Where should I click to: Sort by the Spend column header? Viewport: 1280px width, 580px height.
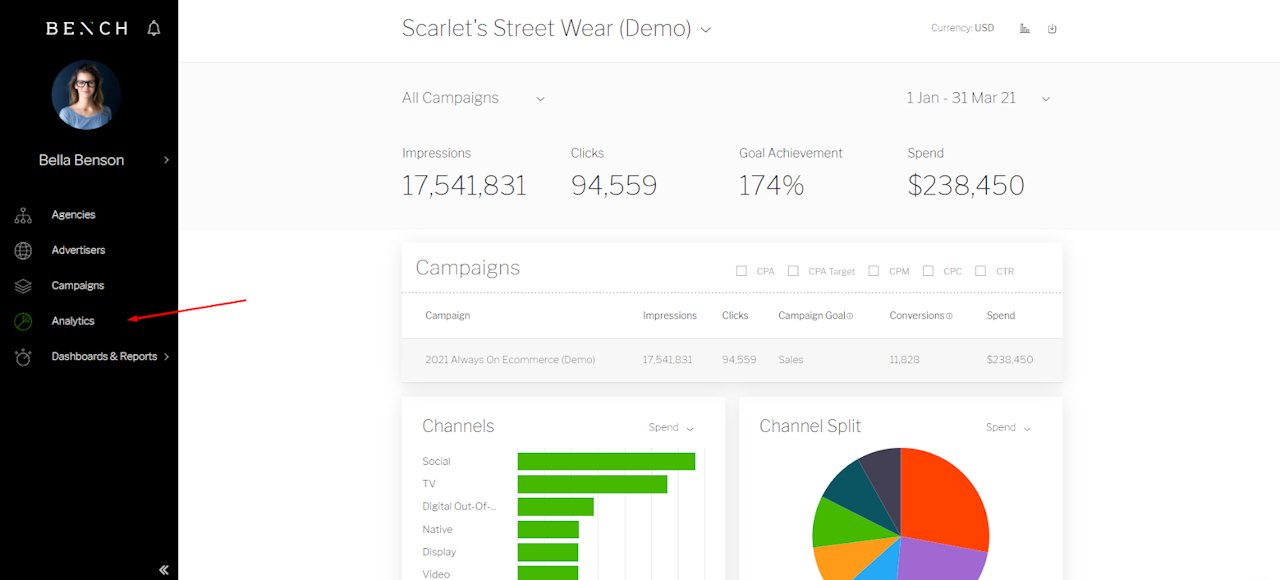pos(1000,316)
